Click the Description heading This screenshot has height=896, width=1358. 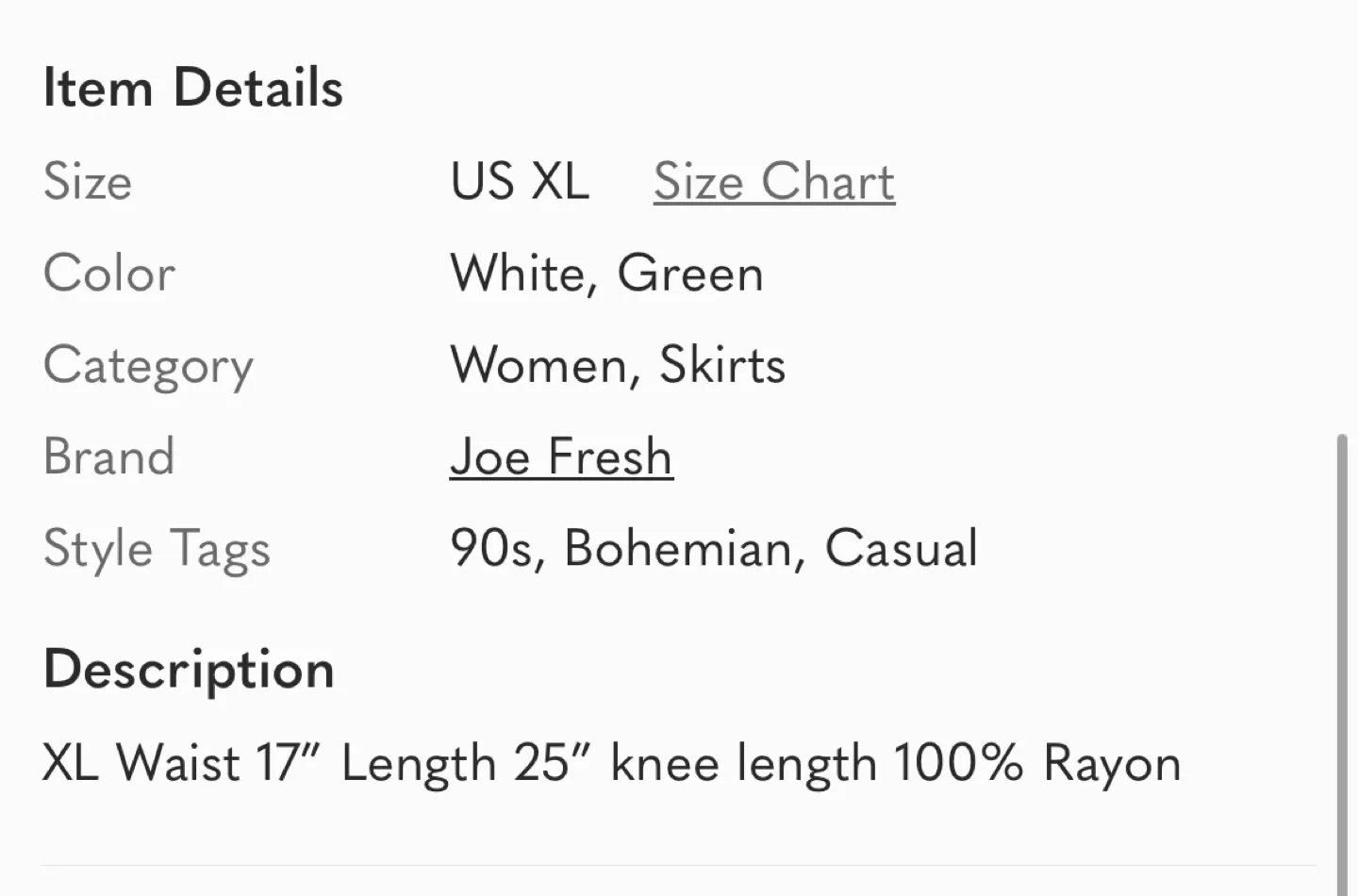(x=189, y=669)
